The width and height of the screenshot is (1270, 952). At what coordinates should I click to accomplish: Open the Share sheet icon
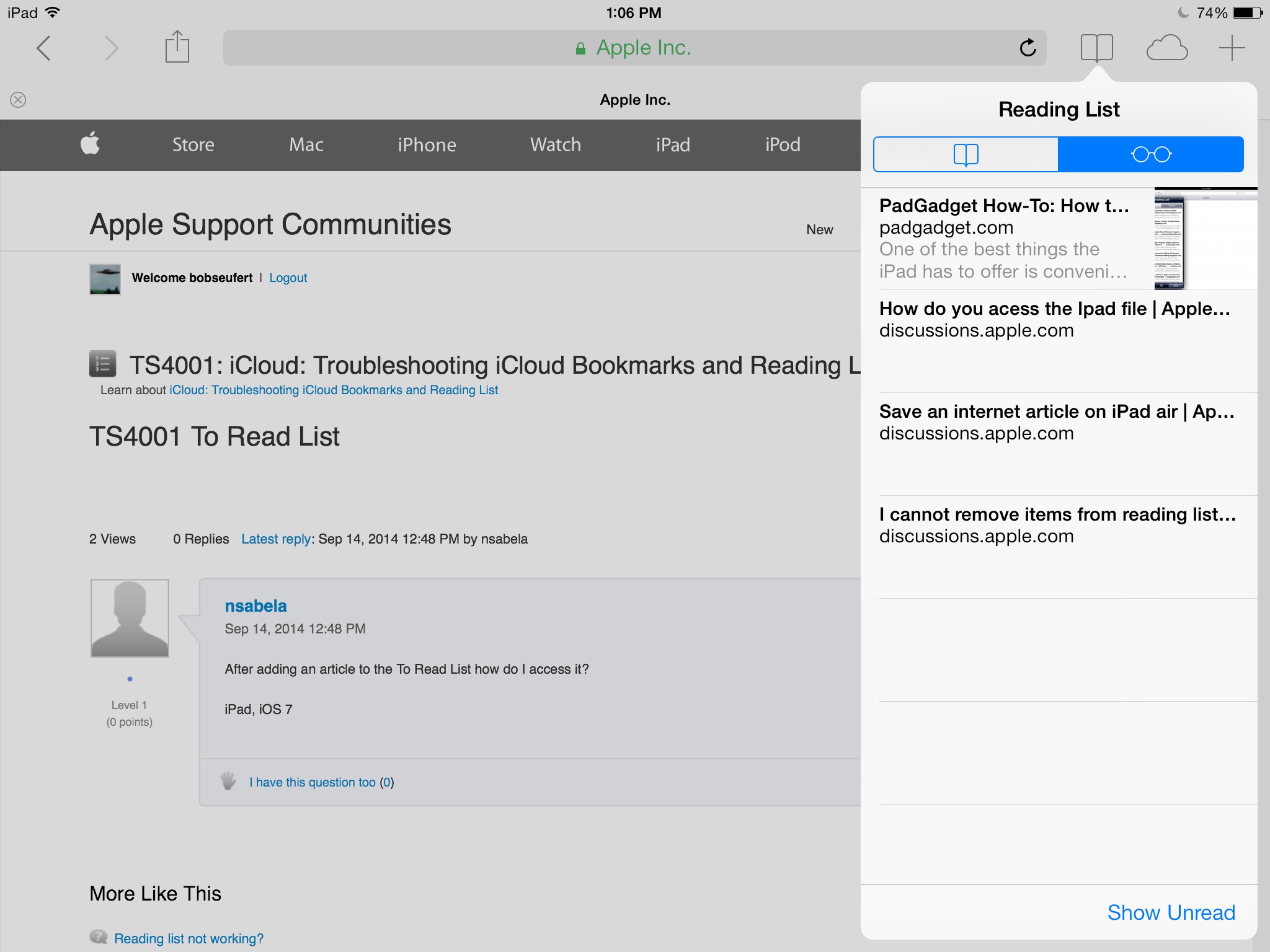(177, 47)
